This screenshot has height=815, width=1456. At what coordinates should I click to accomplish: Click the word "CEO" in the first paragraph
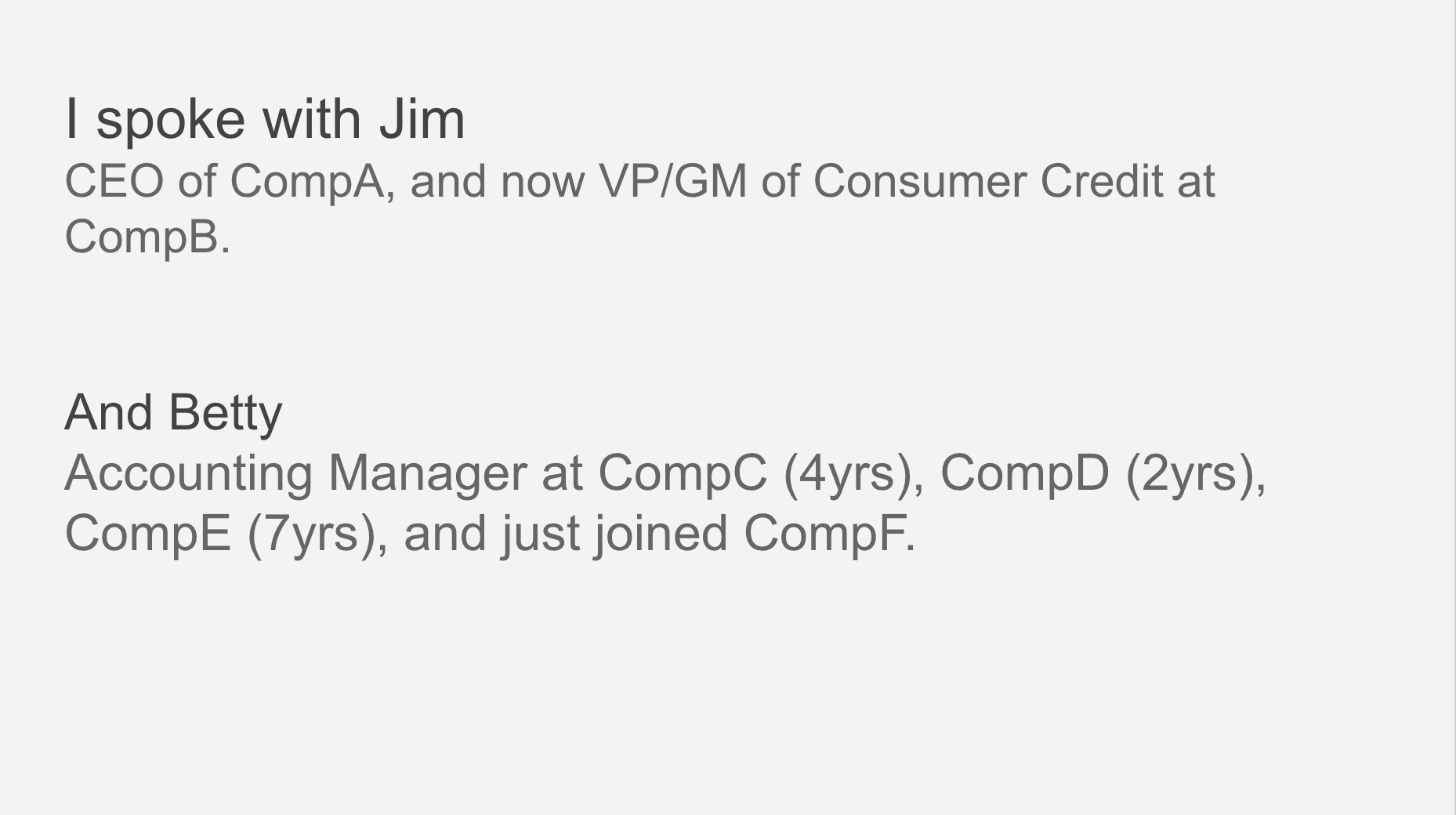[x=114, y=181]
